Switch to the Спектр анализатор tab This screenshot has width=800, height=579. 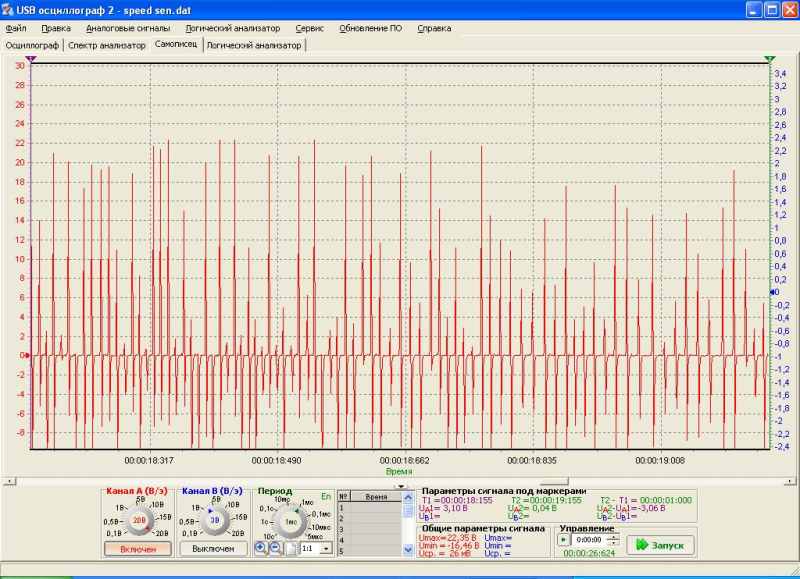coord(107,45)
